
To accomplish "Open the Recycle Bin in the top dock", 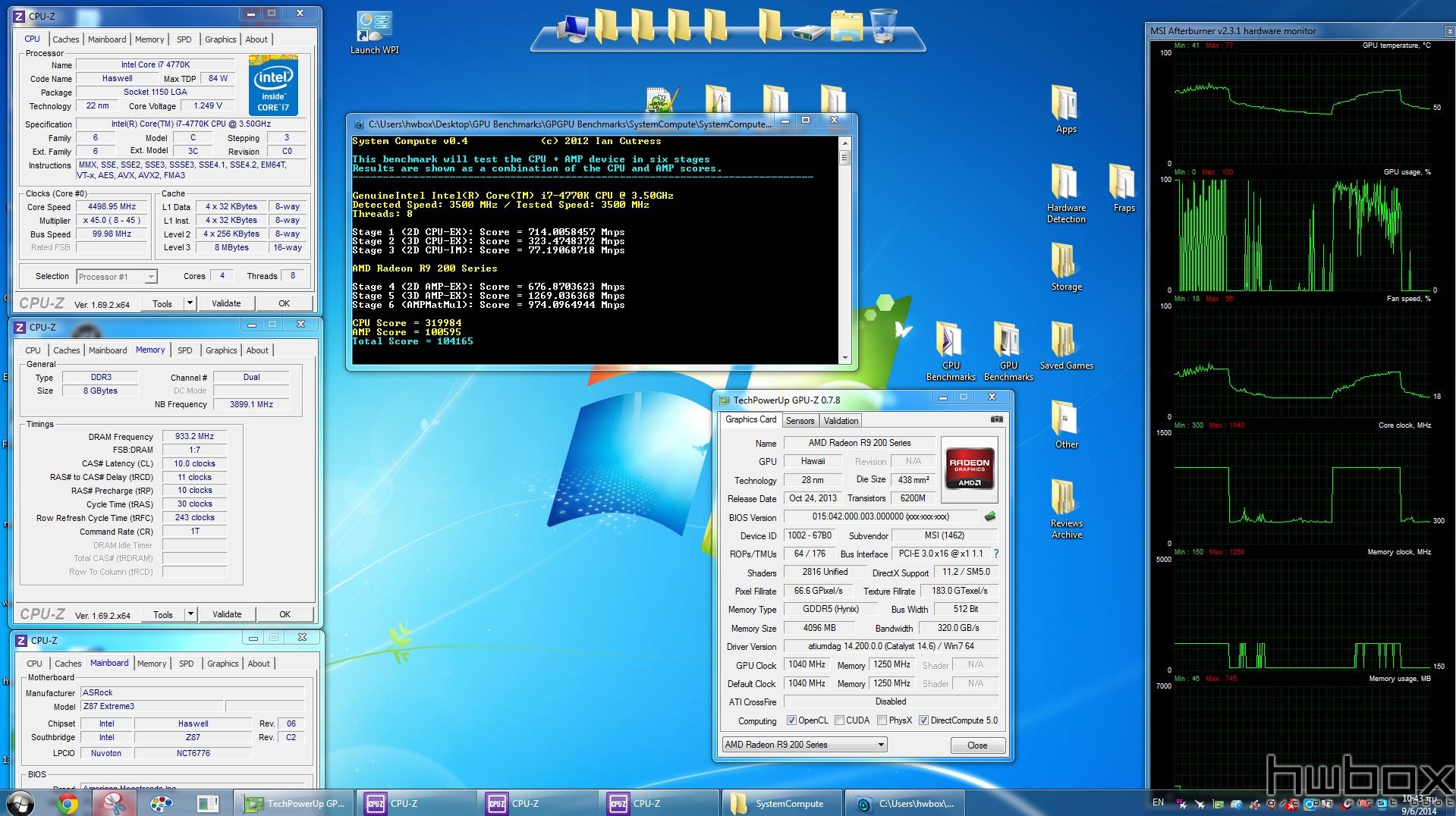I will 883,25.
